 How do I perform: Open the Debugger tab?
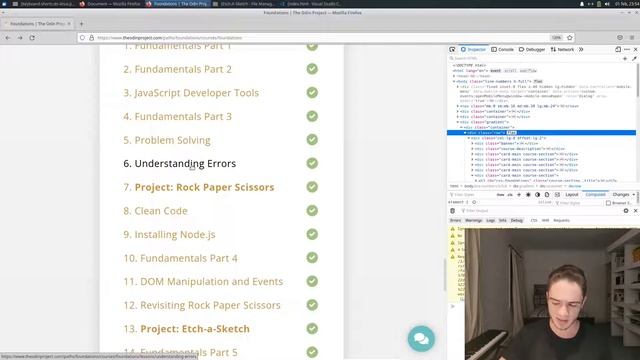point(532,49)
